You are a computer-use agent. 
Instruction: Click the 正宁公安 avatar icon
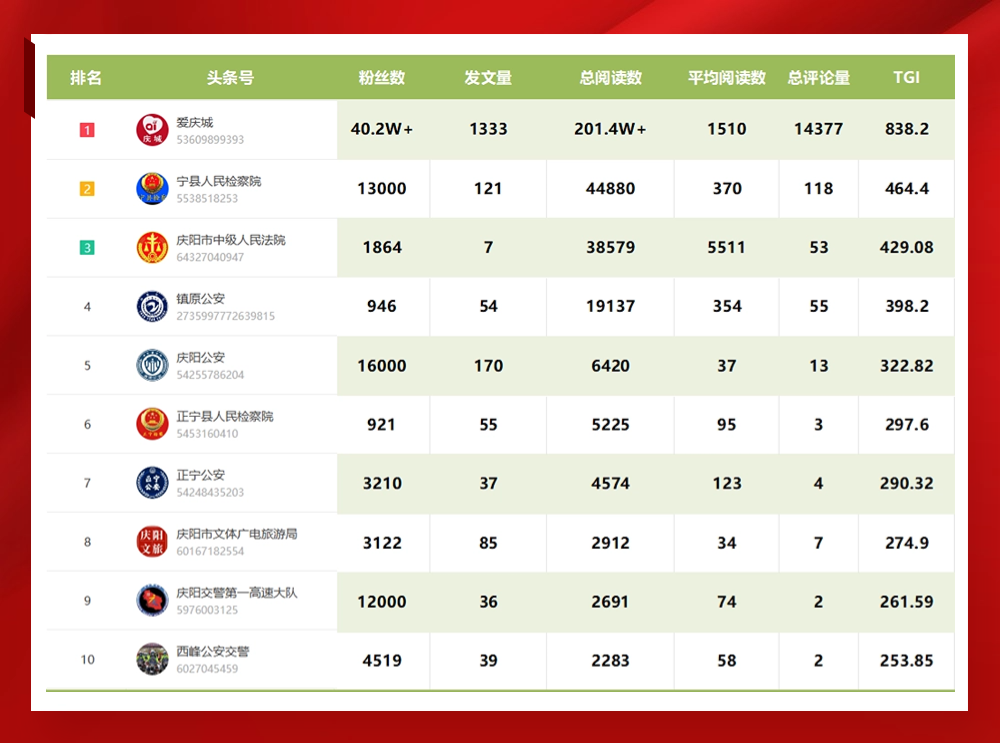click(152, 483)
